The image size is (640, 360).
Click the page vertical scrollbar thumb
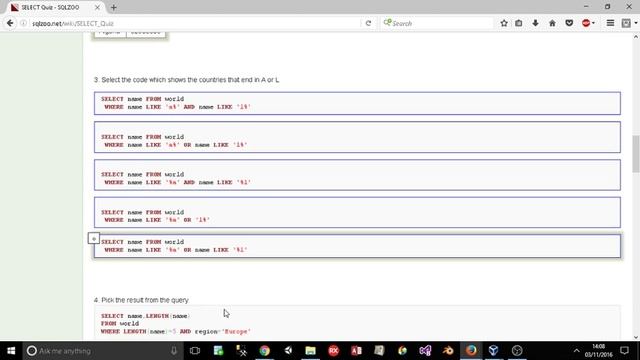coord(636,154)
